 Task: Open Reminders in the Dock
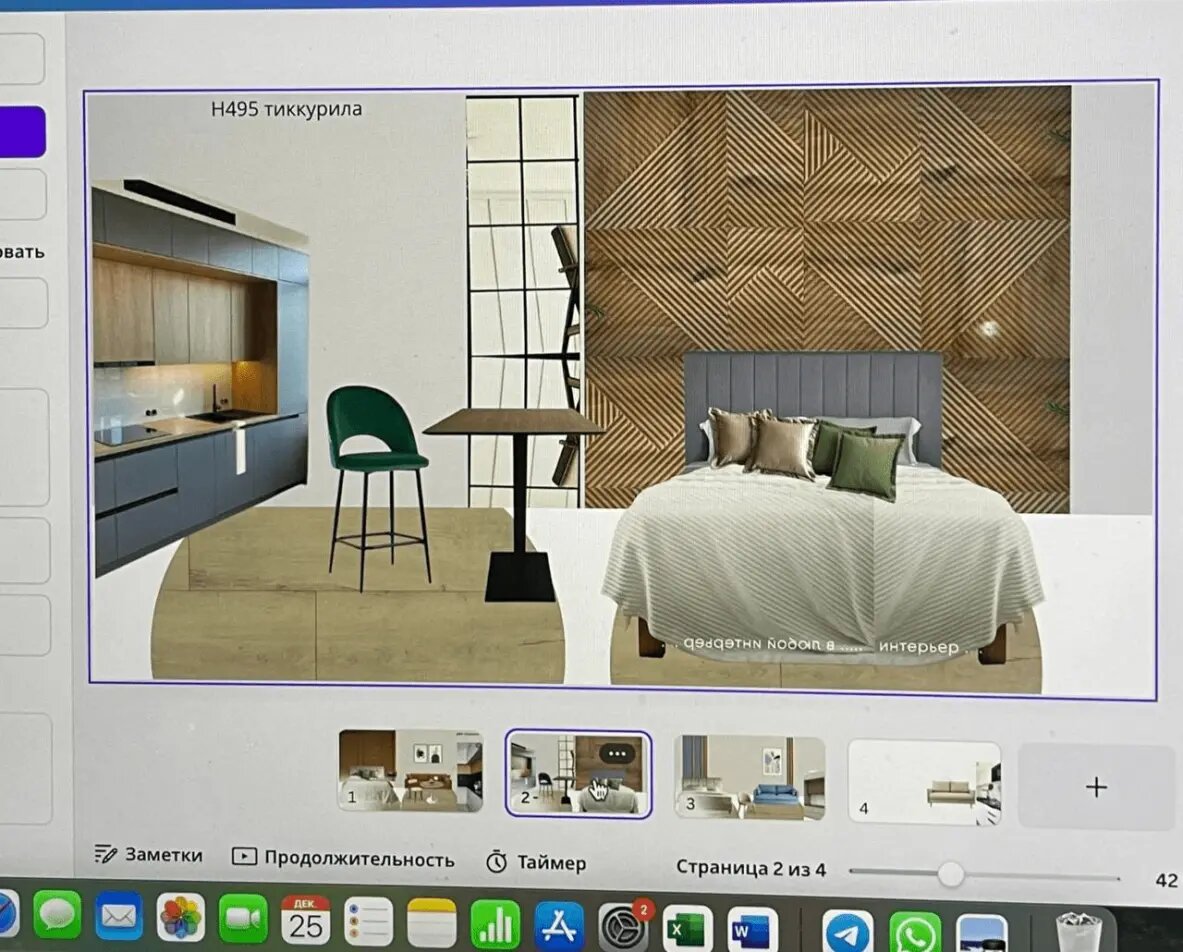coord(368,921)
